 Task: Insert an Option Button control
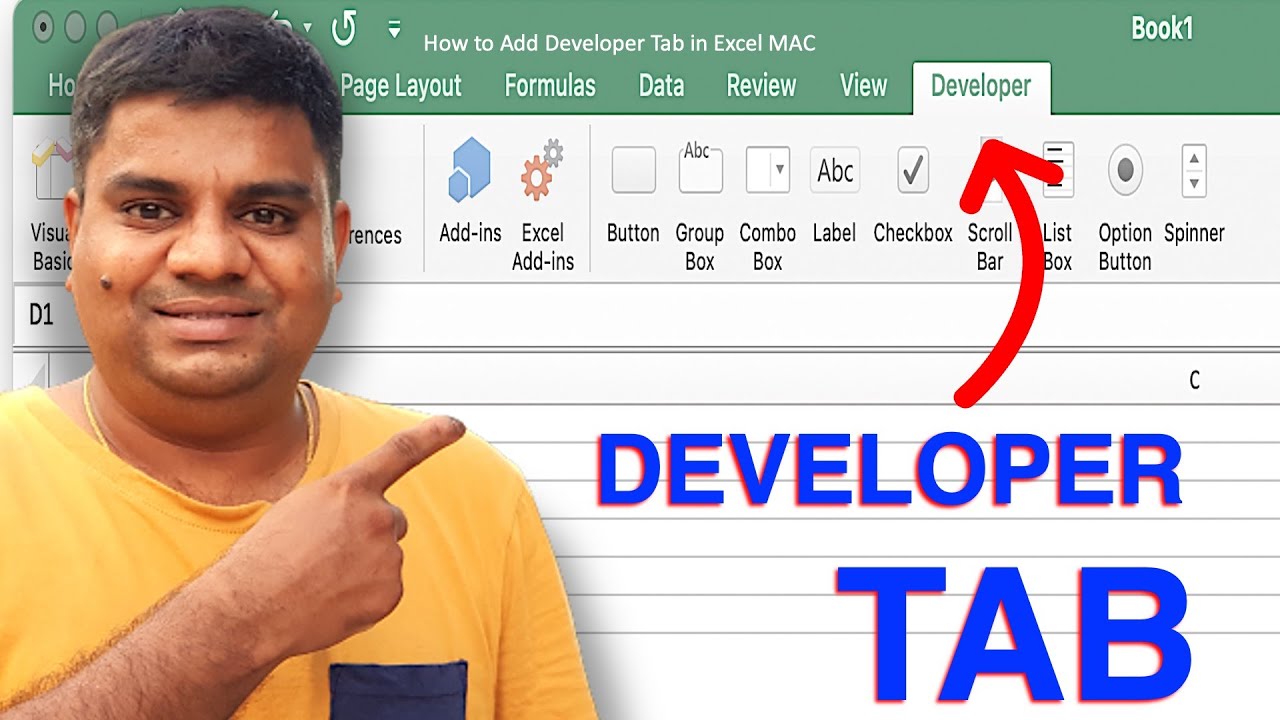(1125, 170)
